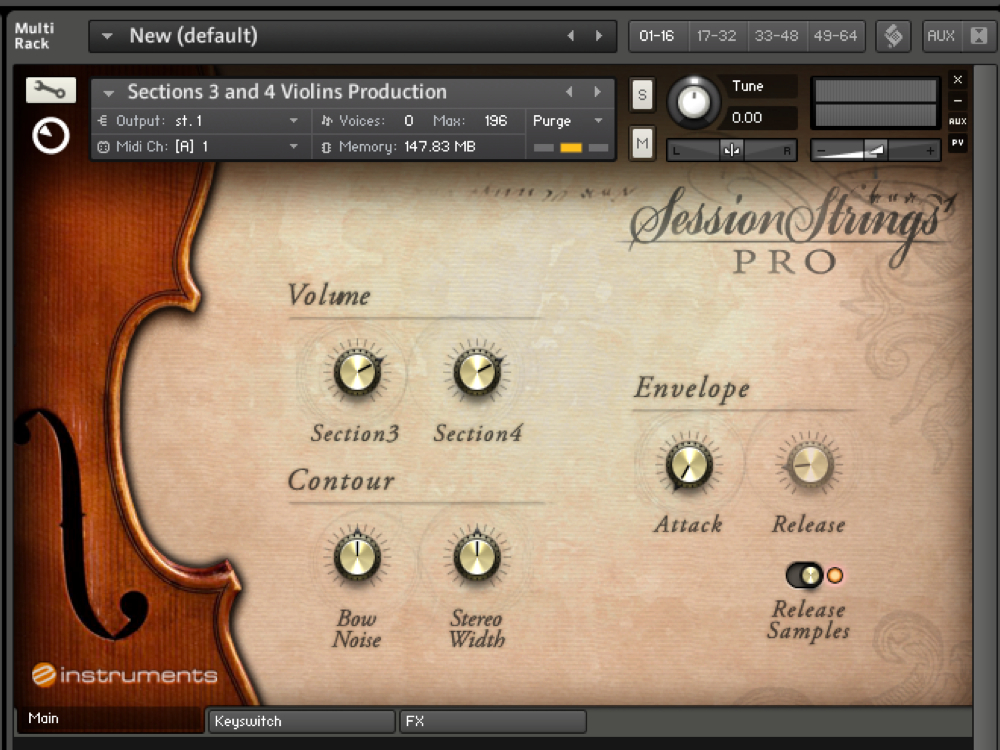The width and height of the screenshot is (1000, 750).
Task: Click the AUX button in the rack header
Action: tap(941, 36)
